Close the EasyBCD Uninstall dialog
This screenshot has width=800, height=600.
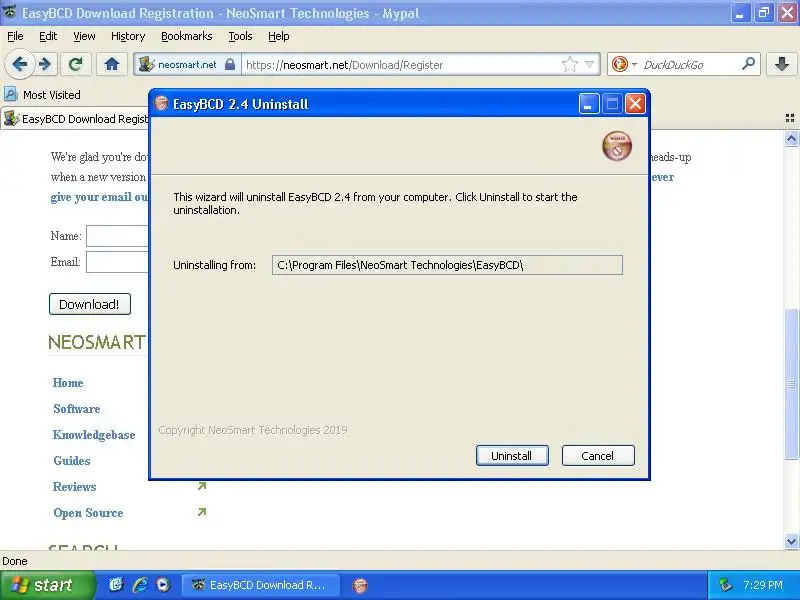click(x=635, y=104)
